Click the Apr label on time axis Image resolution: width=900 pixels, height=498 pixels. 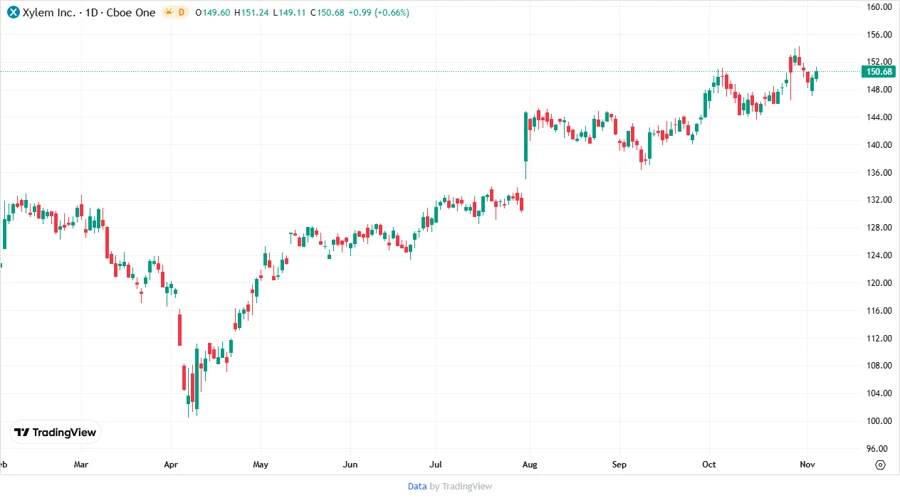pos(170,464)
